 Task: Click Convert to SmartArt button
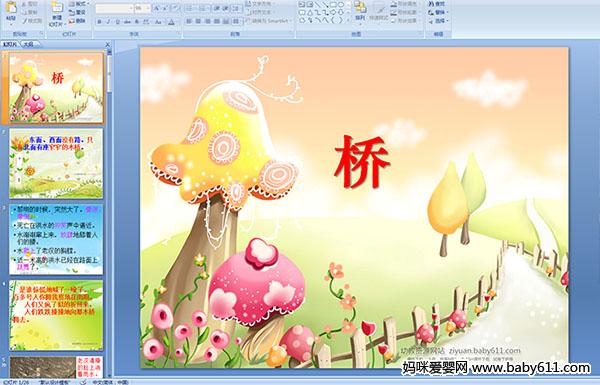click(x=269, y=21)
